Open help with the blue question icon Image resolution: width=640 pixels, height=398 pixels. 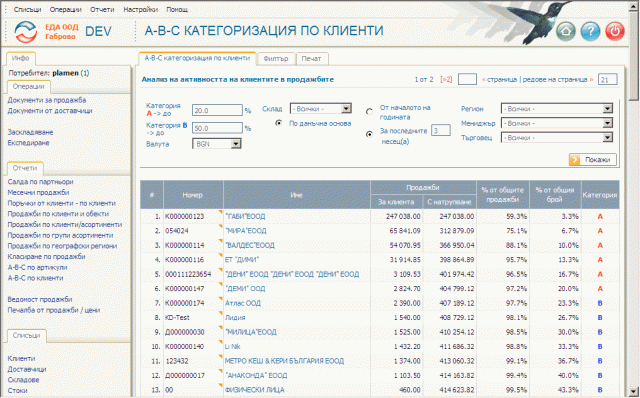tap(590, 31)
